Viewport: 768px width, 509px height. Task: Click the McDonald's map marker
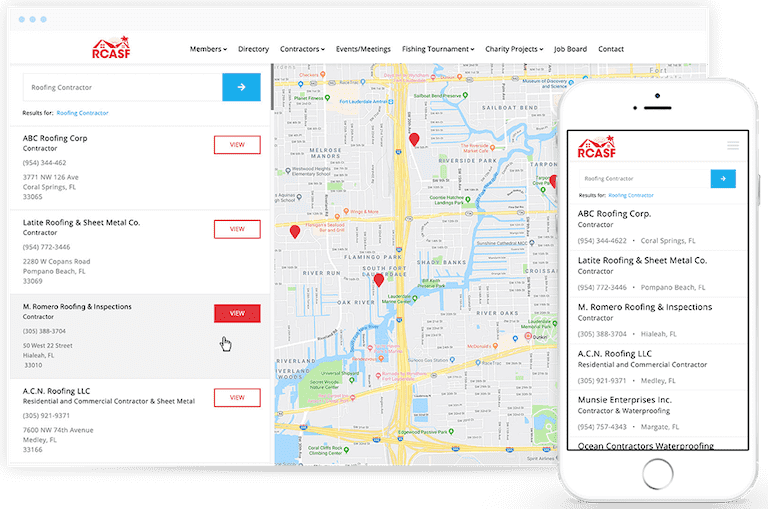495,345
